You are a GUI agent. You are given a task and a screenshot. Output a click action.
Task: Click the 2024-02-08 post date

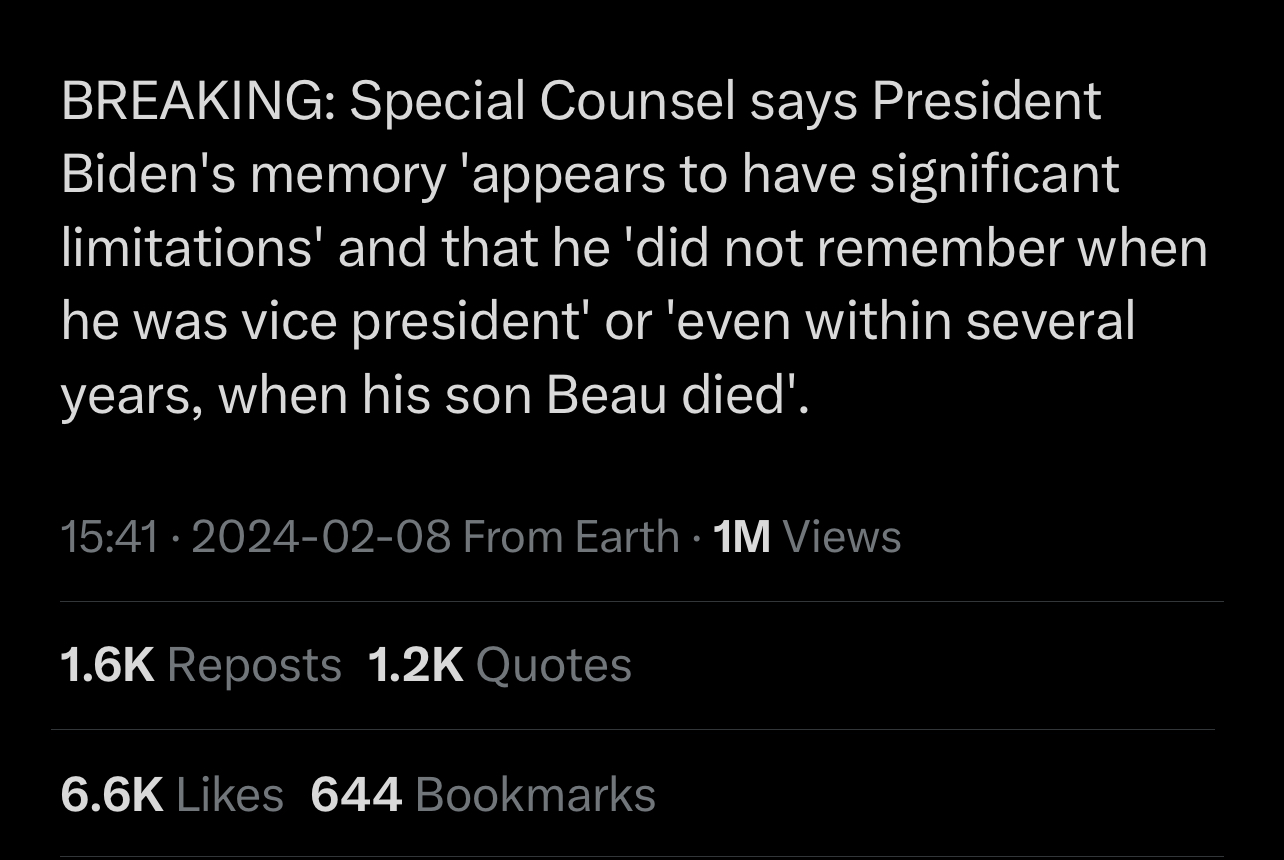[x=321, y=537]
